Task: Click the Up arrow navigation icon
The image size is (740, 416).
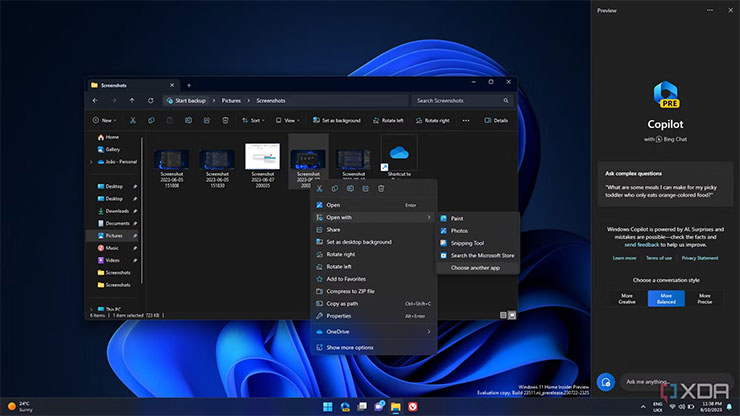Action: point(131,100)
